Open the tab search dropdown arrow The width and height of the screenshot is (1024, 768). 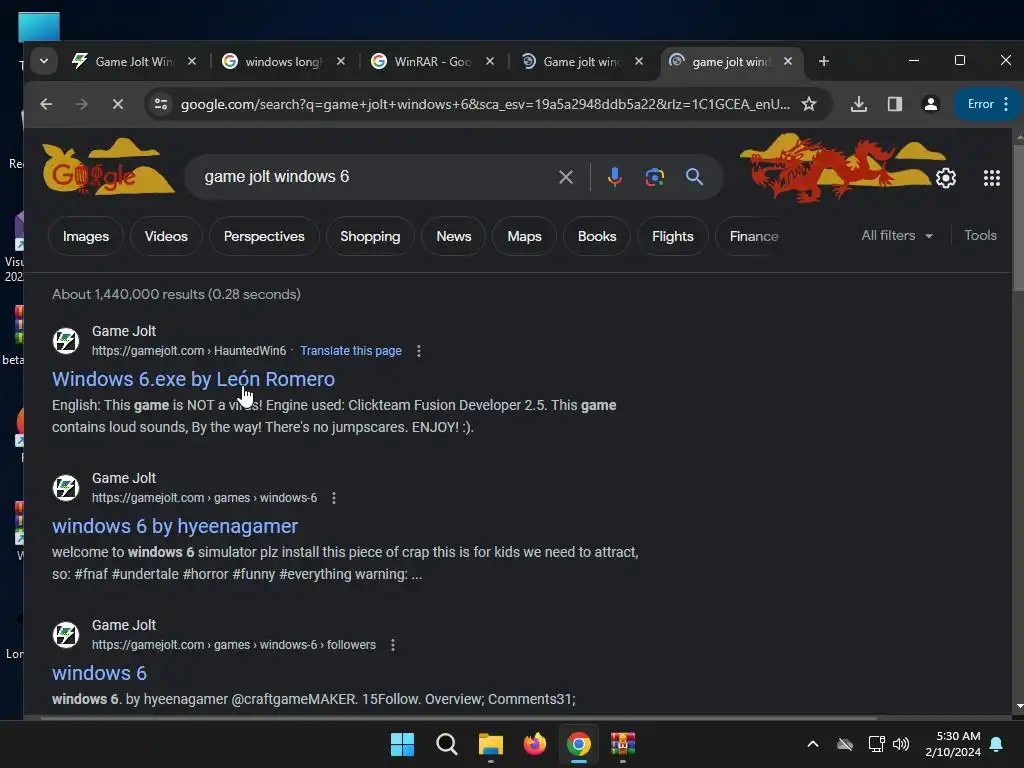point(44,61)
